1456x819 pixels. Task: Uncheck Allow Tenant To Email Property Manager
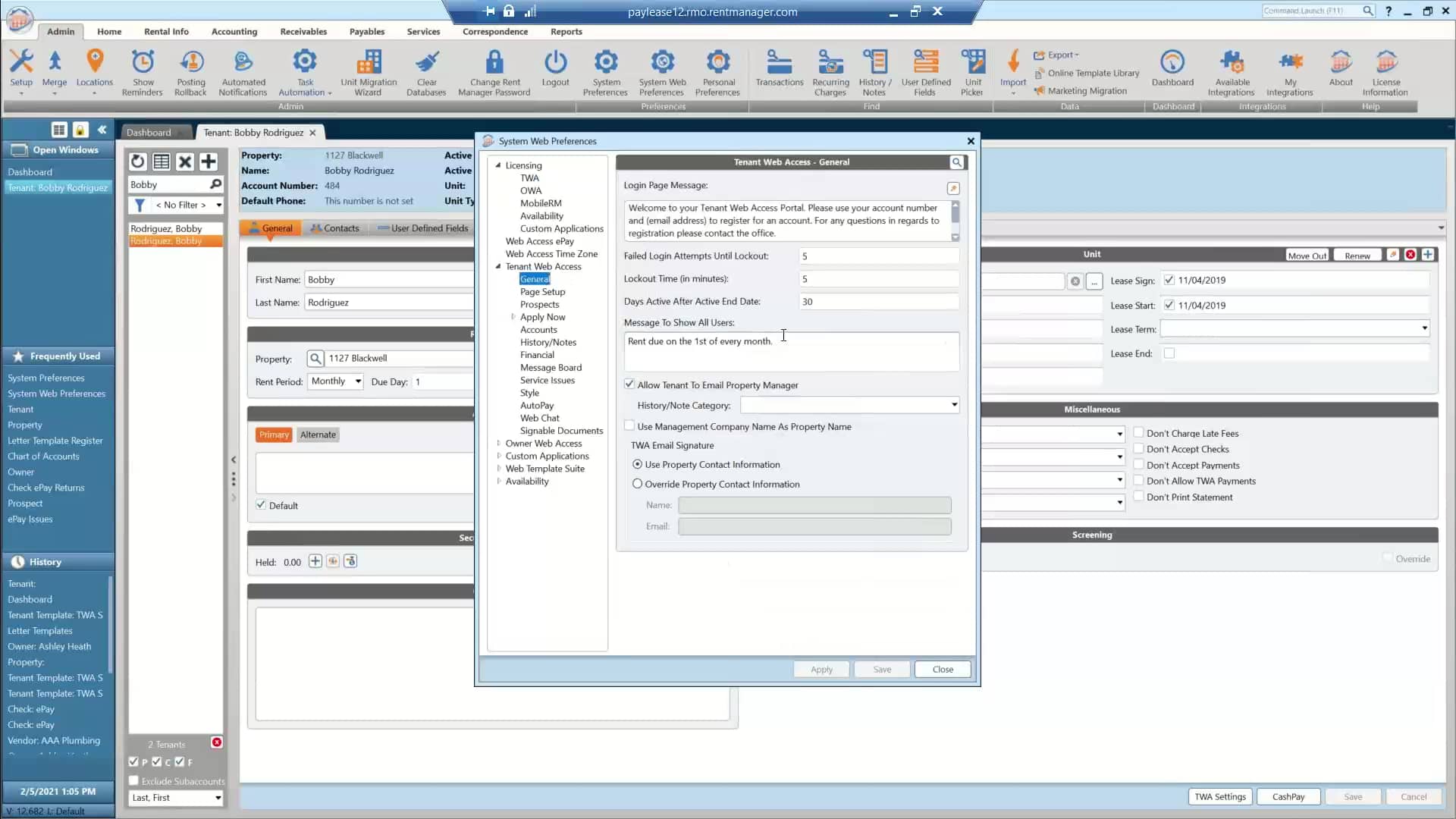pos(629,384)
